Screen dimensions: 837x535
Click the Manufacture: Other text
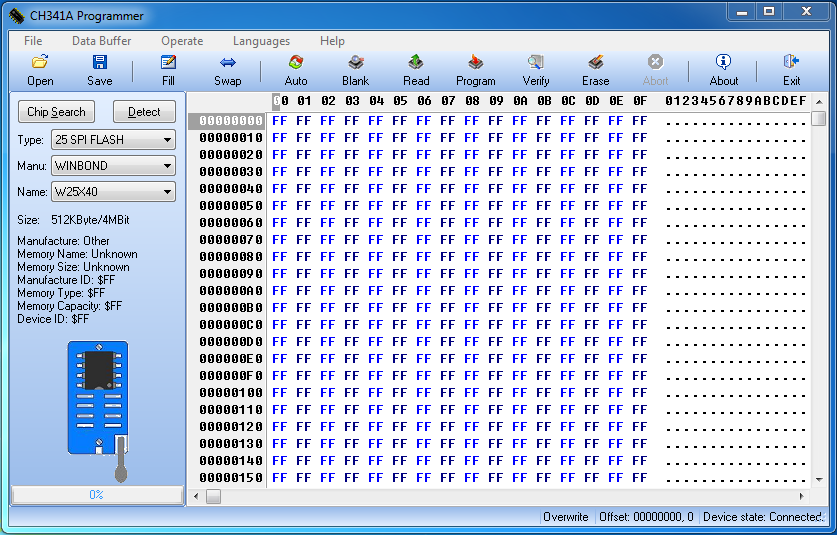[63, 241]
